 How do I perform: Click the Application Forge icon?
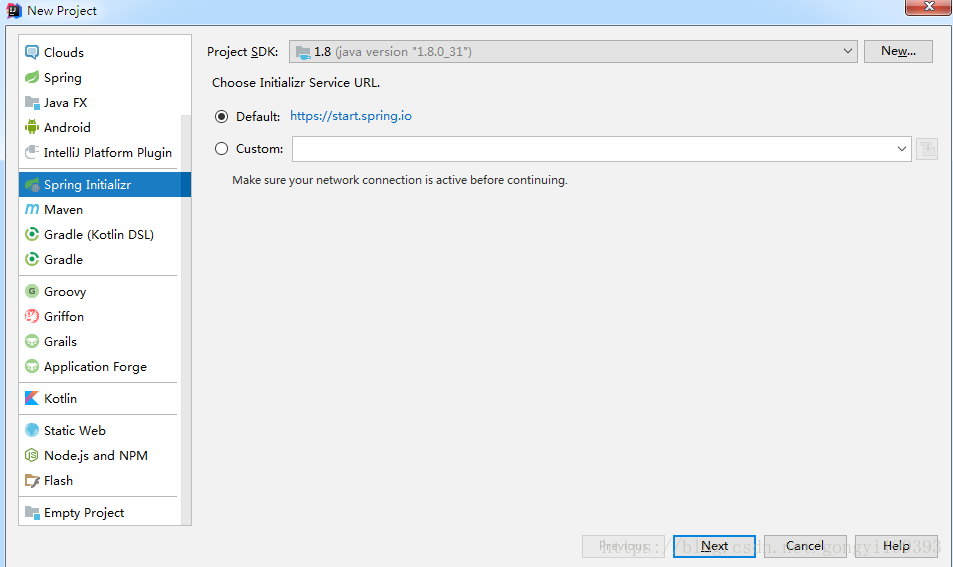(32, 366)
